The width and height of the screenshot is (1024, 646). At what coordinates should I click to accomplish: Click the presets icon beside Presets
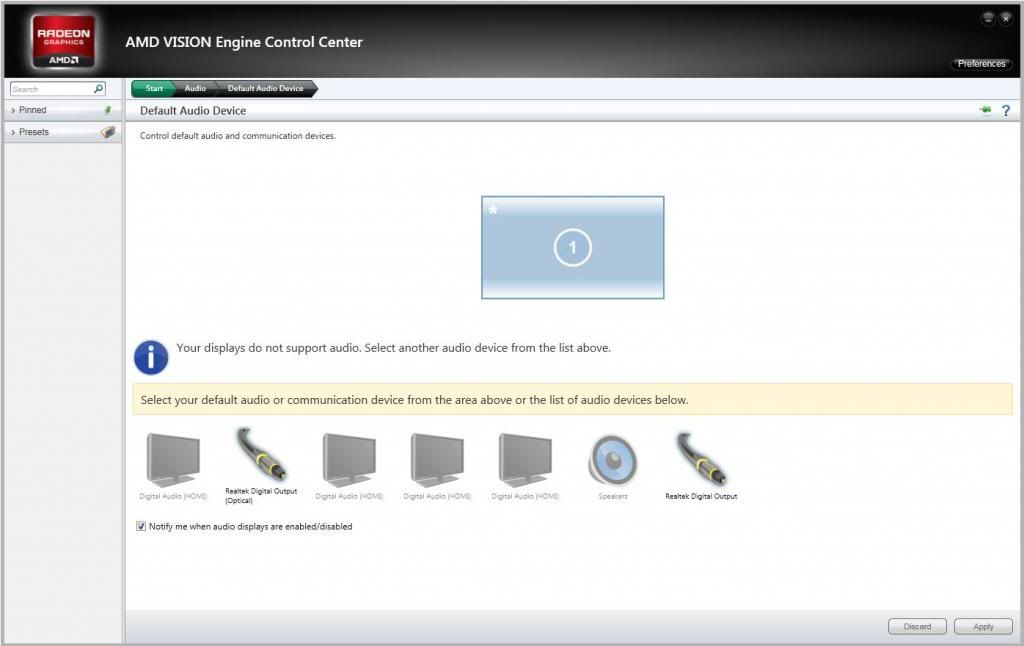click(x=108, y=132)
